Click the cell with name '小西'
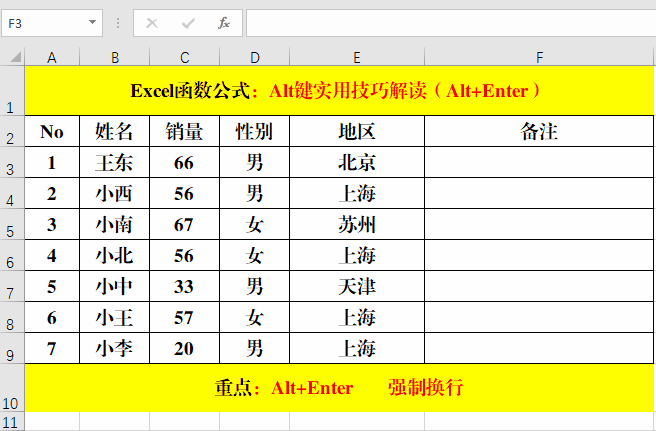The height and width of the screenshot is (431, 656). 114,193
